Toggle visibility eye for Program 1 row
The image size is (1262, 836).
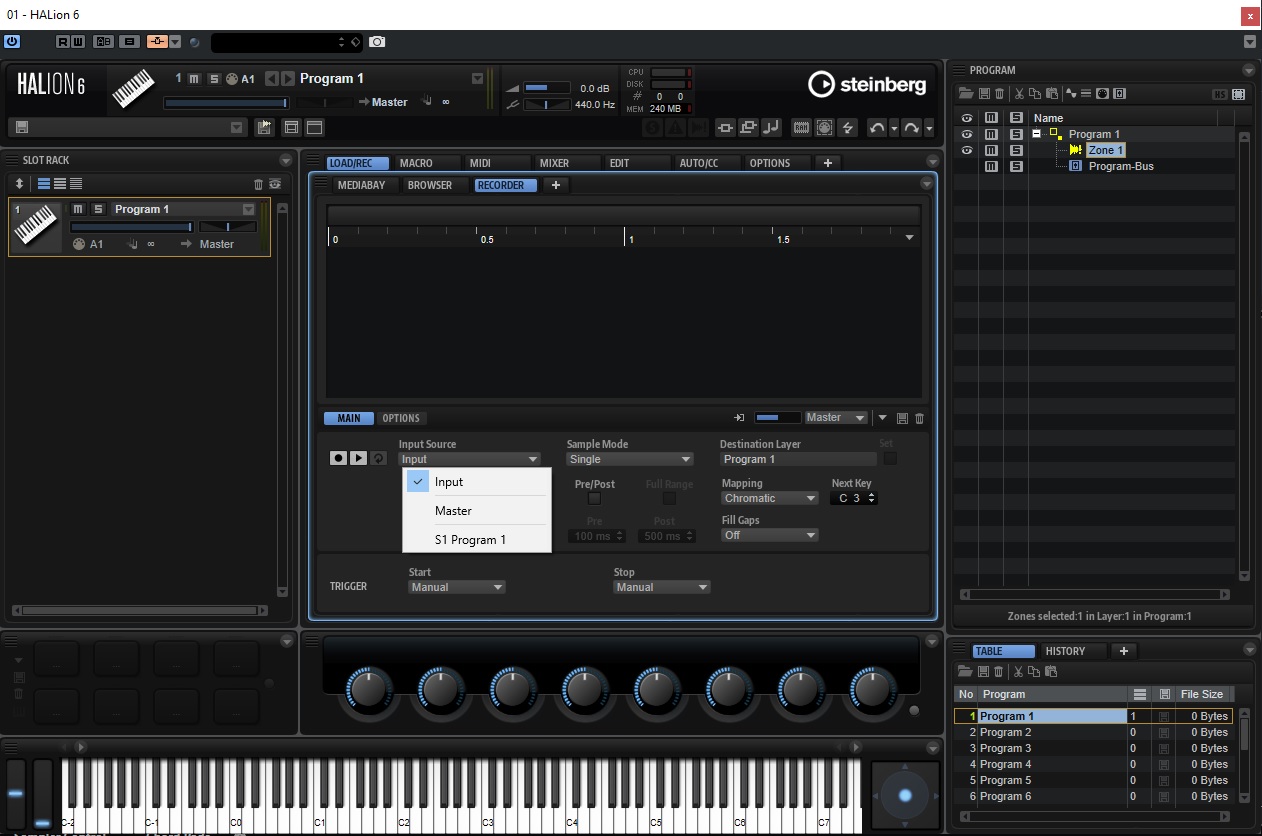[x=967, y=134]
